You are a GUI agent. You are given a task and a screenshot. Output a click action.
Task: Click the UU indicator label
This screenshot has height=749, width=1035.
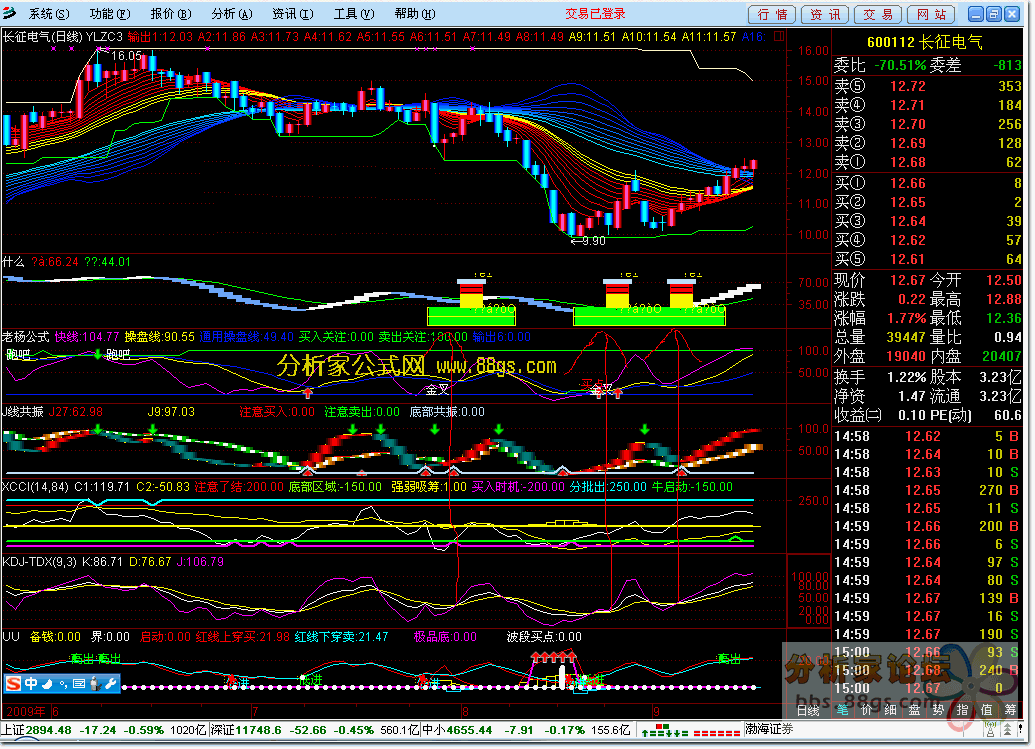tap(11, 637)
